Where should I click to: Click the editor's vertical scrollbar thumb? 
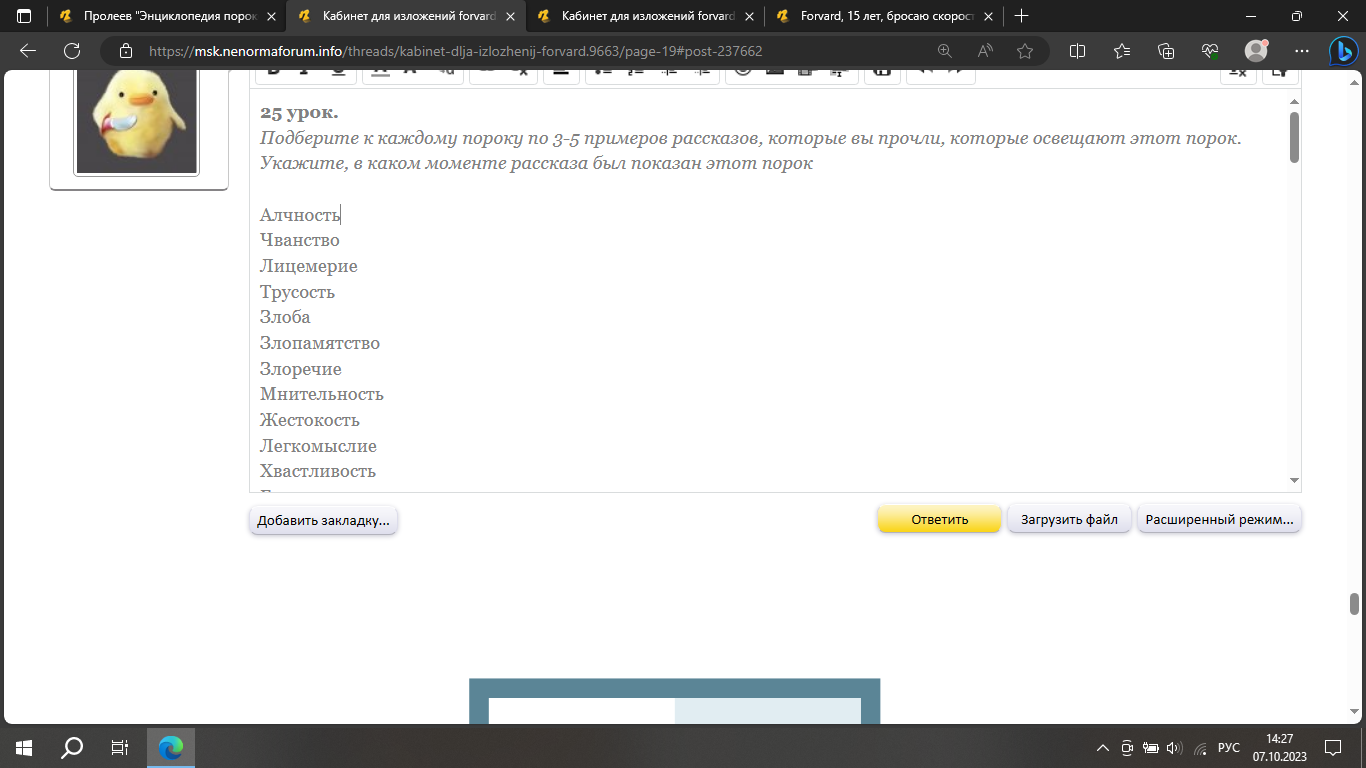(x=1294, y=137)
